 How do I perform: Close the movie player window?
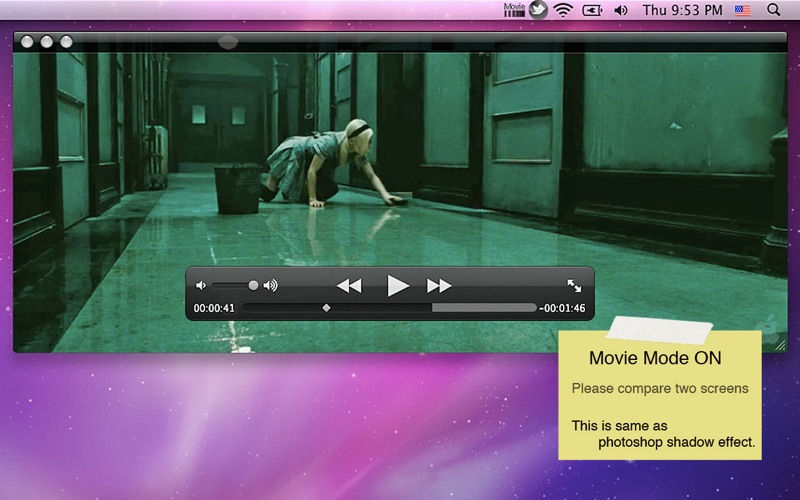(x=27, y=42)
